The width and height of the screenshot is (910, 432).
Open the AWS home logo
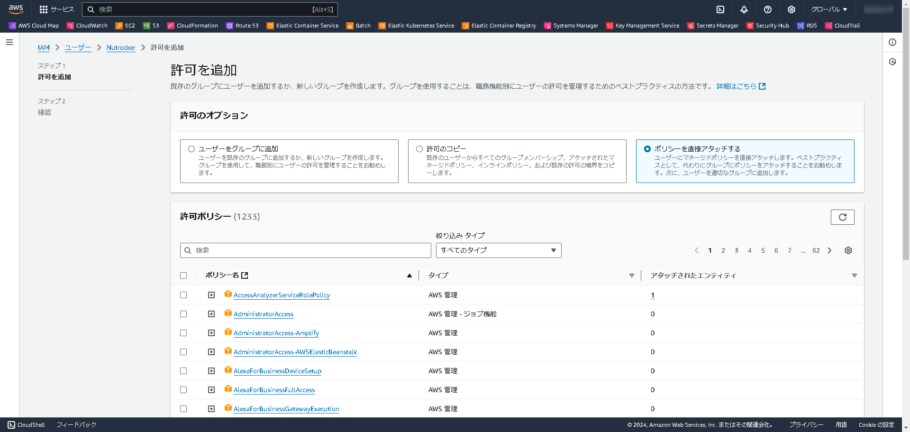point(15,9)
